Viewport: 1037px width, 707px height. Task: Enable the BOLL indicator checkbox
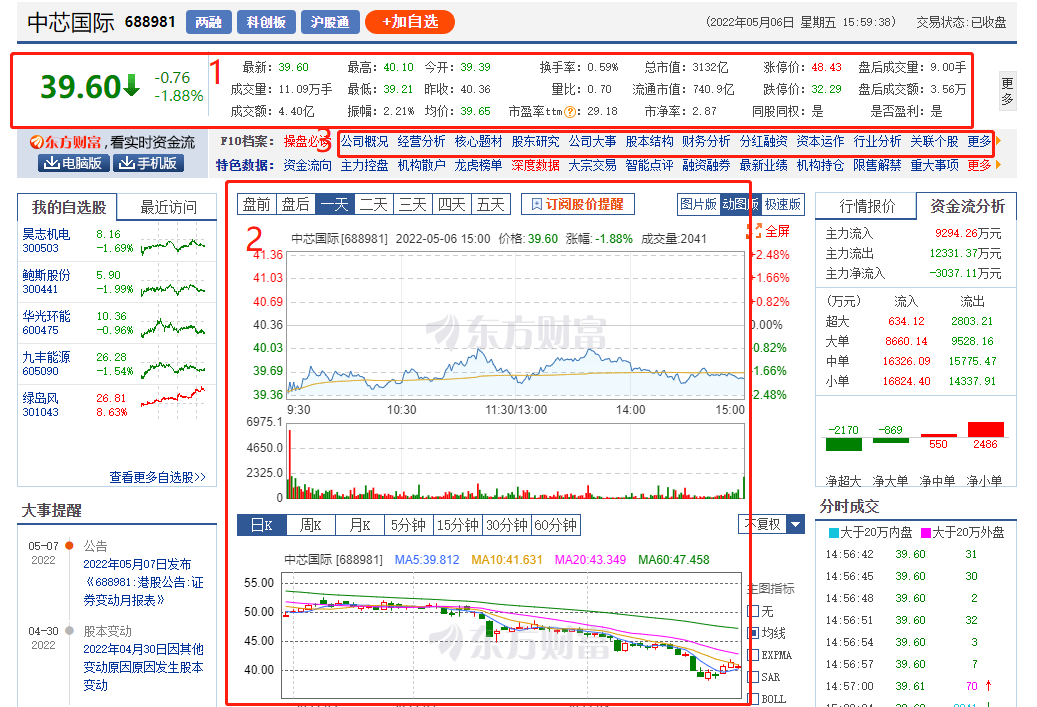tap(753, 698)
